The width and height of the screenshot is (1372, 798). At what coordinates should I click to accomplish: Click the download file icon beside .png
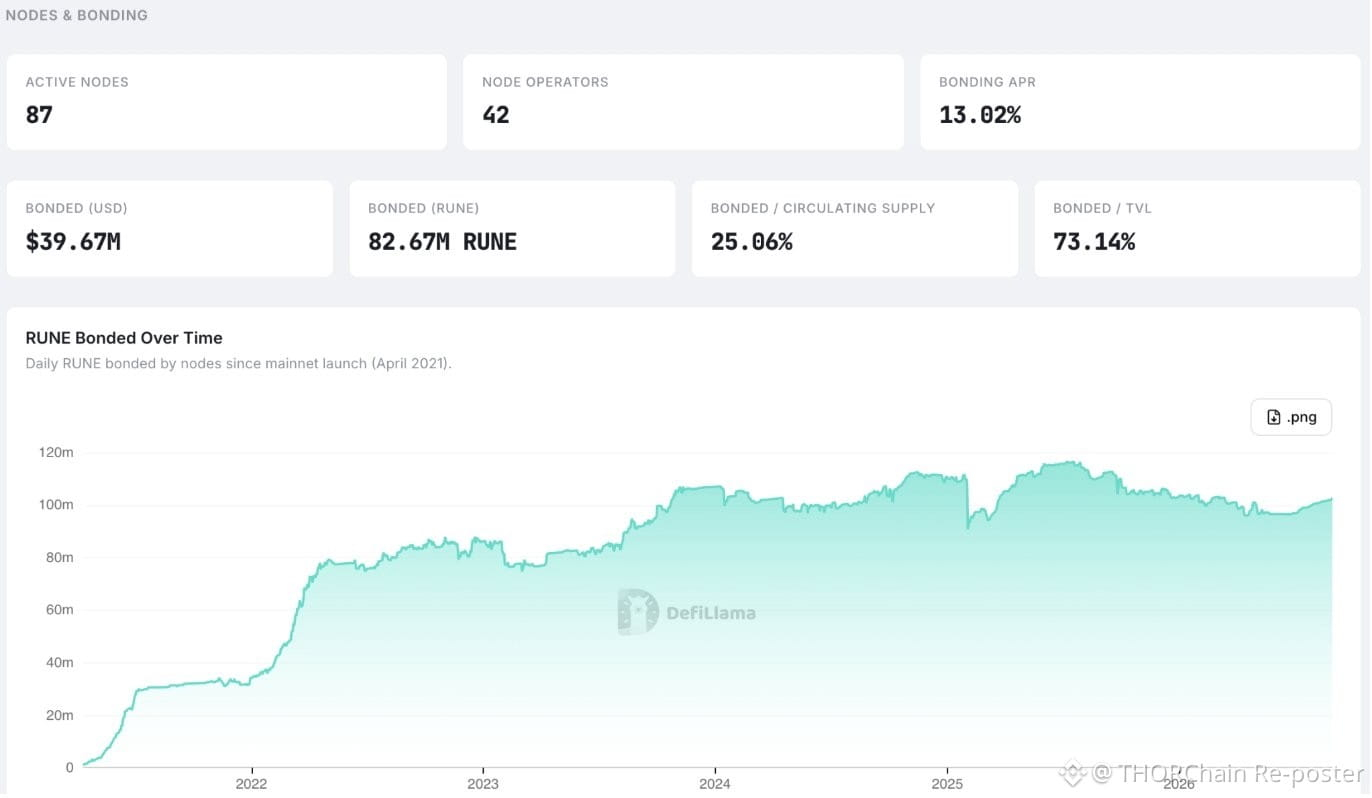[x=1273, y=417]
